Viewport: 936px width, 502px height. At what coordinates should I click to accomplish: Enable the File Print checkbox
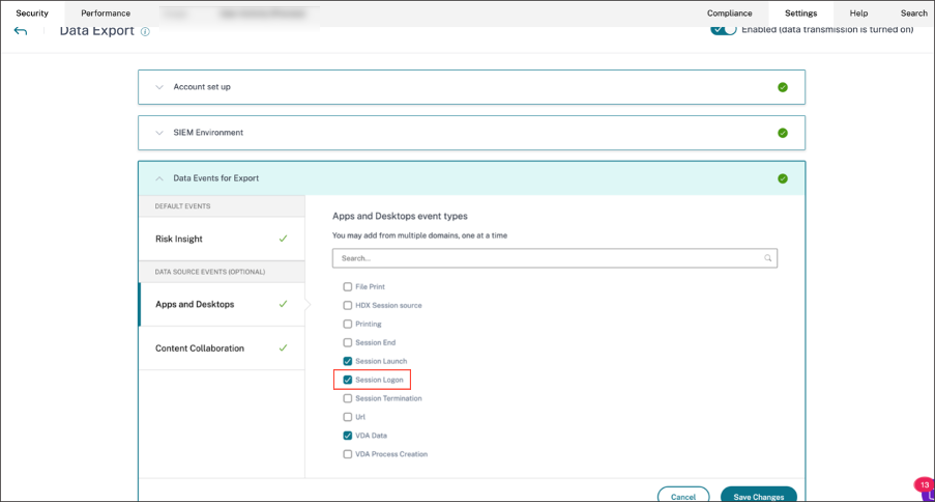pyautogui.click(x=347, y=287)
